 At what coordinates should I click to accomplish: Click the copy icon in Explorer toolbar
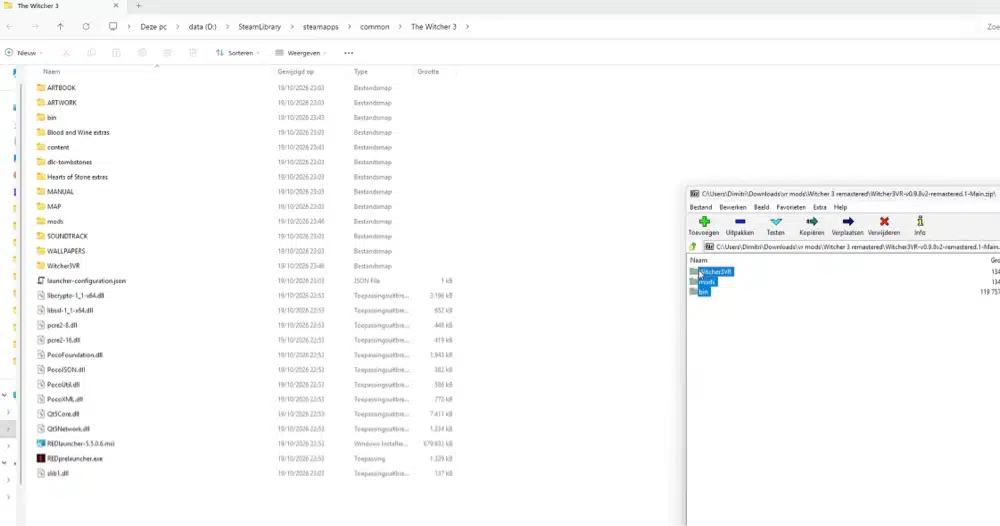(x=91, y=53)
